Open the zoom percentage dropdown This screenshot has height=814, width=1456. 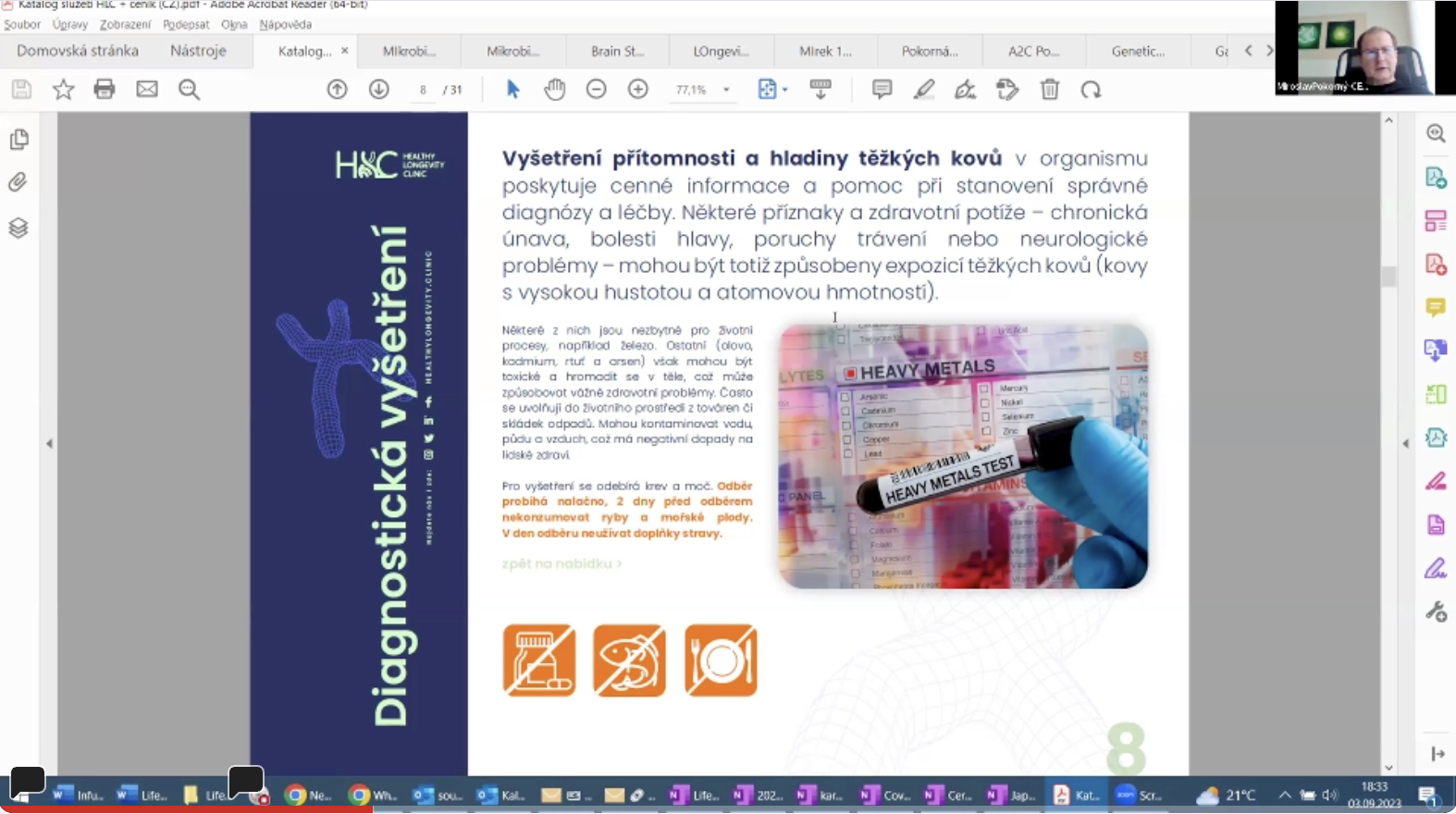tap(726, 90)
